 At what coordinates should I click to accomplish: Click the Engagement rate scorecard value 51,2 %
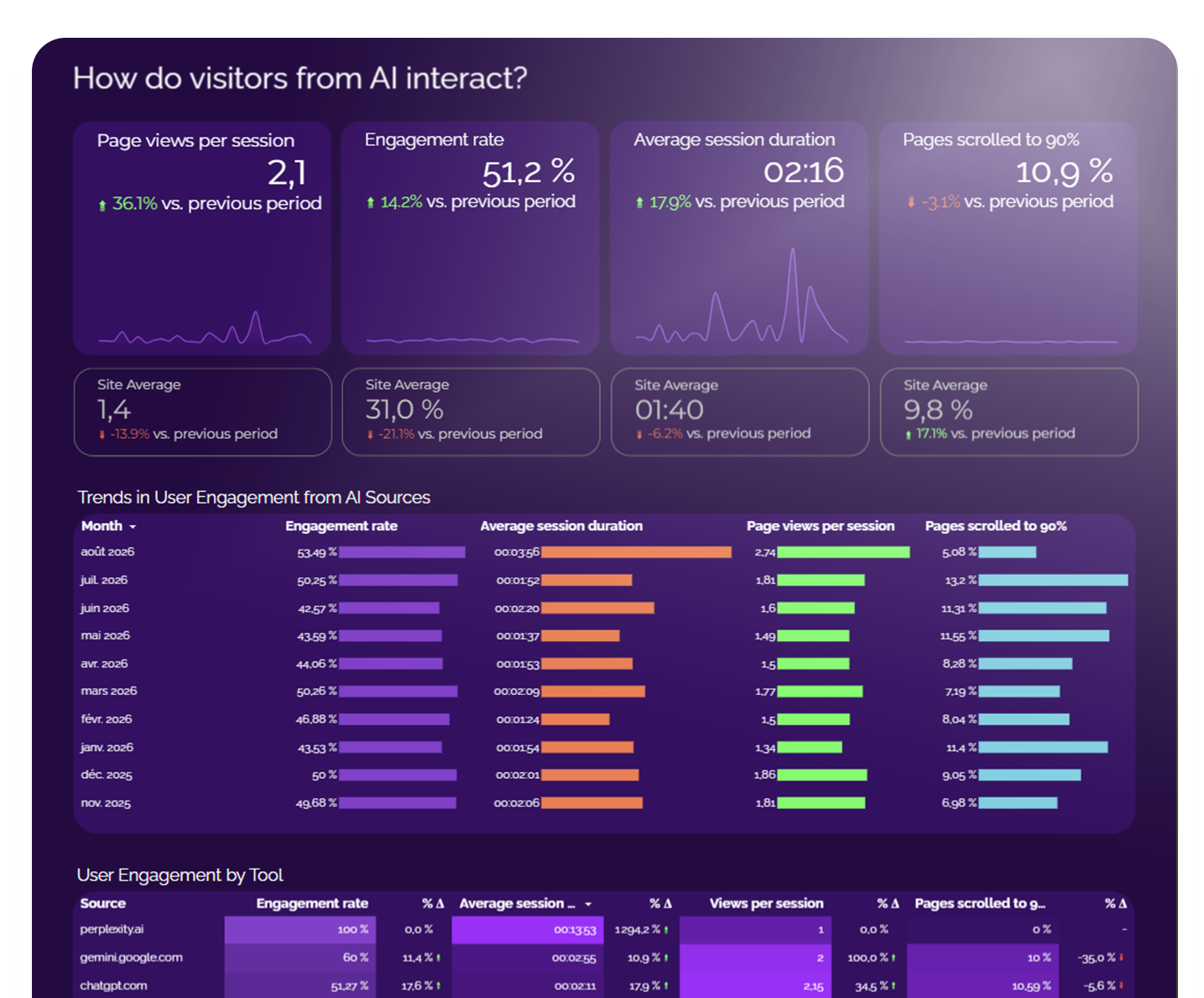(529, 172)
